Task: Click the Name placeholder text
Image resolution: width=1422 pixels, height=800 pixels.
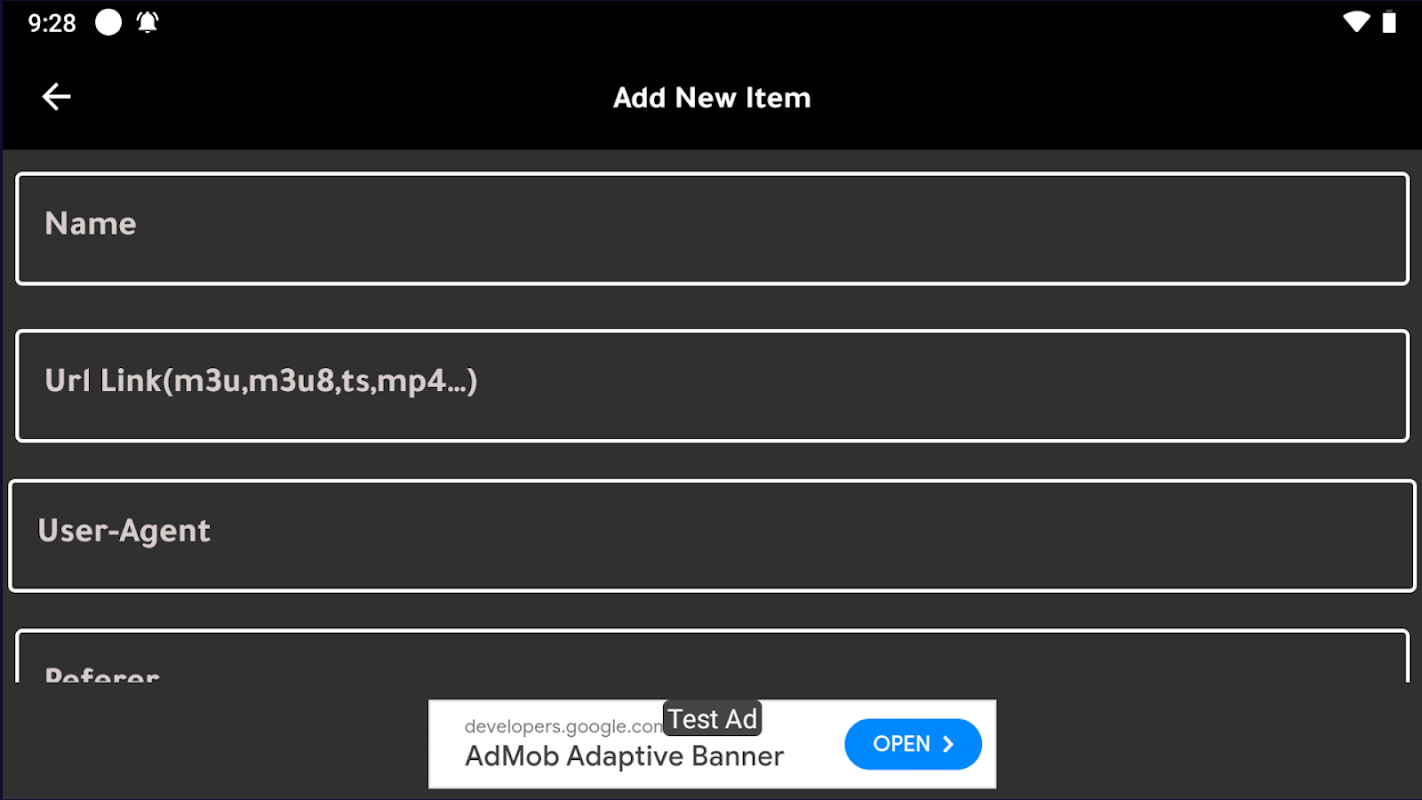Action: [90, 223]
